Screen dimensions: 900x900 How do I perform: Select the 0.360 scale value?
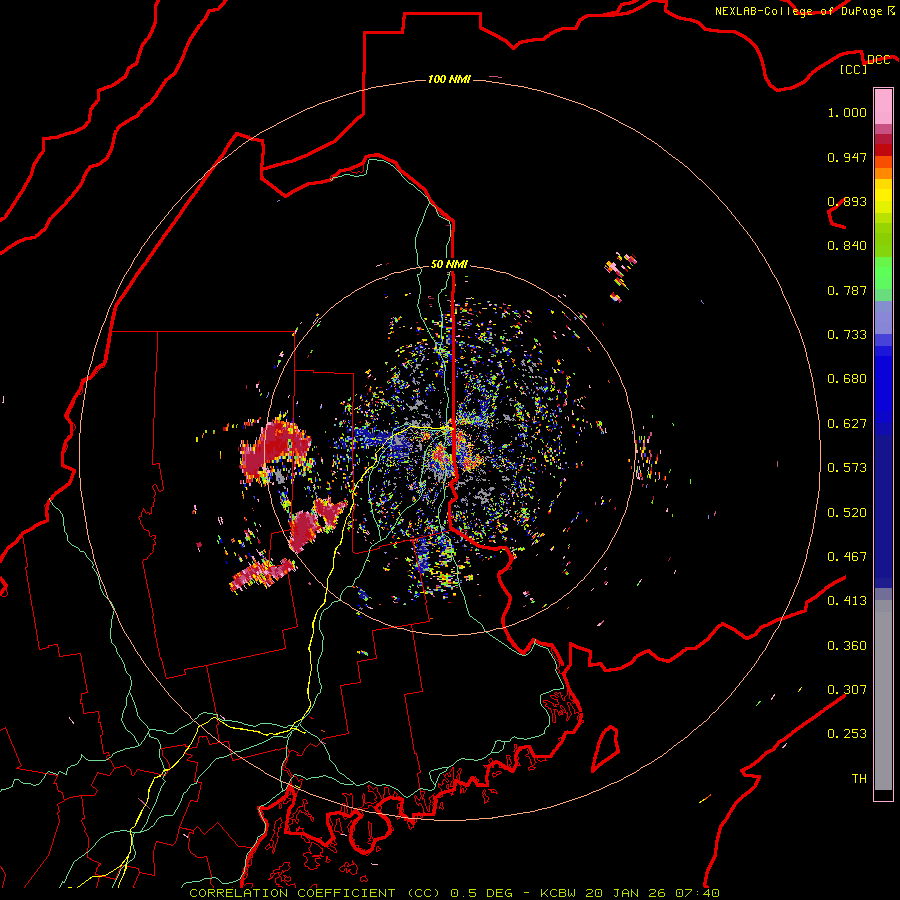click(x=847, y=646)
